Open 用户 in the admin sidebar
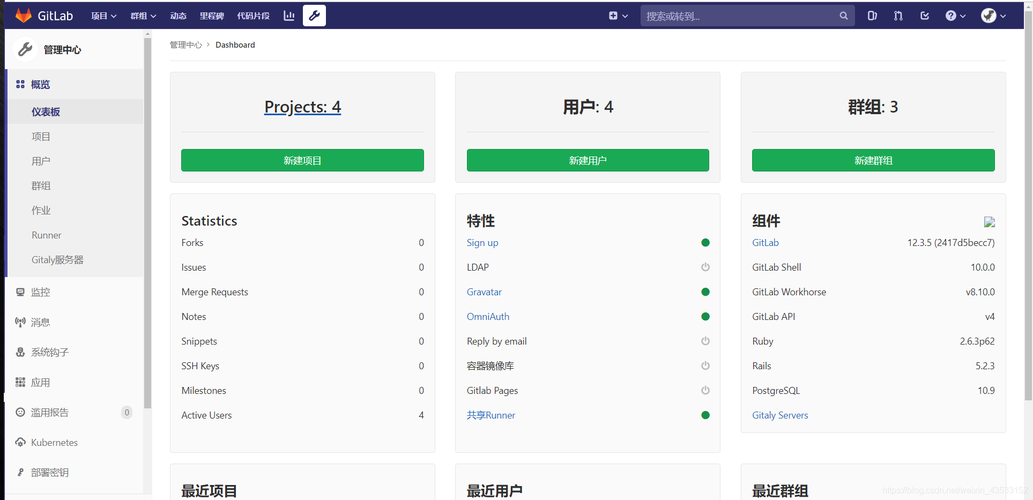 pyautogui.click(x=41, y=161)
